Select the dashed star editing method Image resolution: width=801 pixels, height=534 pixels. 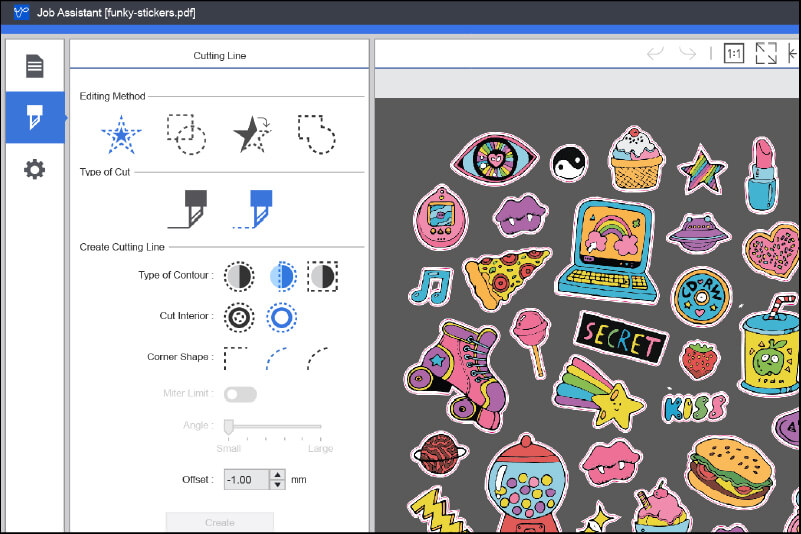[x=121, y=133]
